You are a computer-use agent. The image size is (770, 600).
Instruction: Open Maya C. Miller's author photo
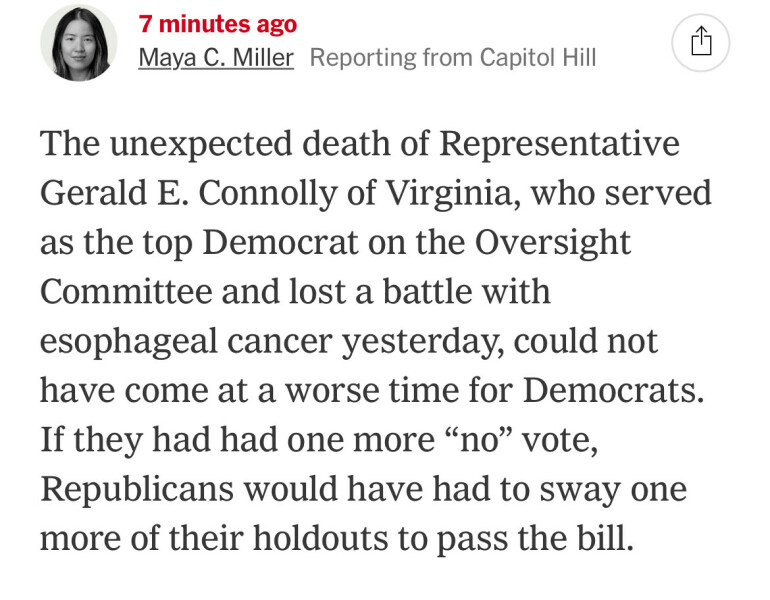(x=79, y=43)
